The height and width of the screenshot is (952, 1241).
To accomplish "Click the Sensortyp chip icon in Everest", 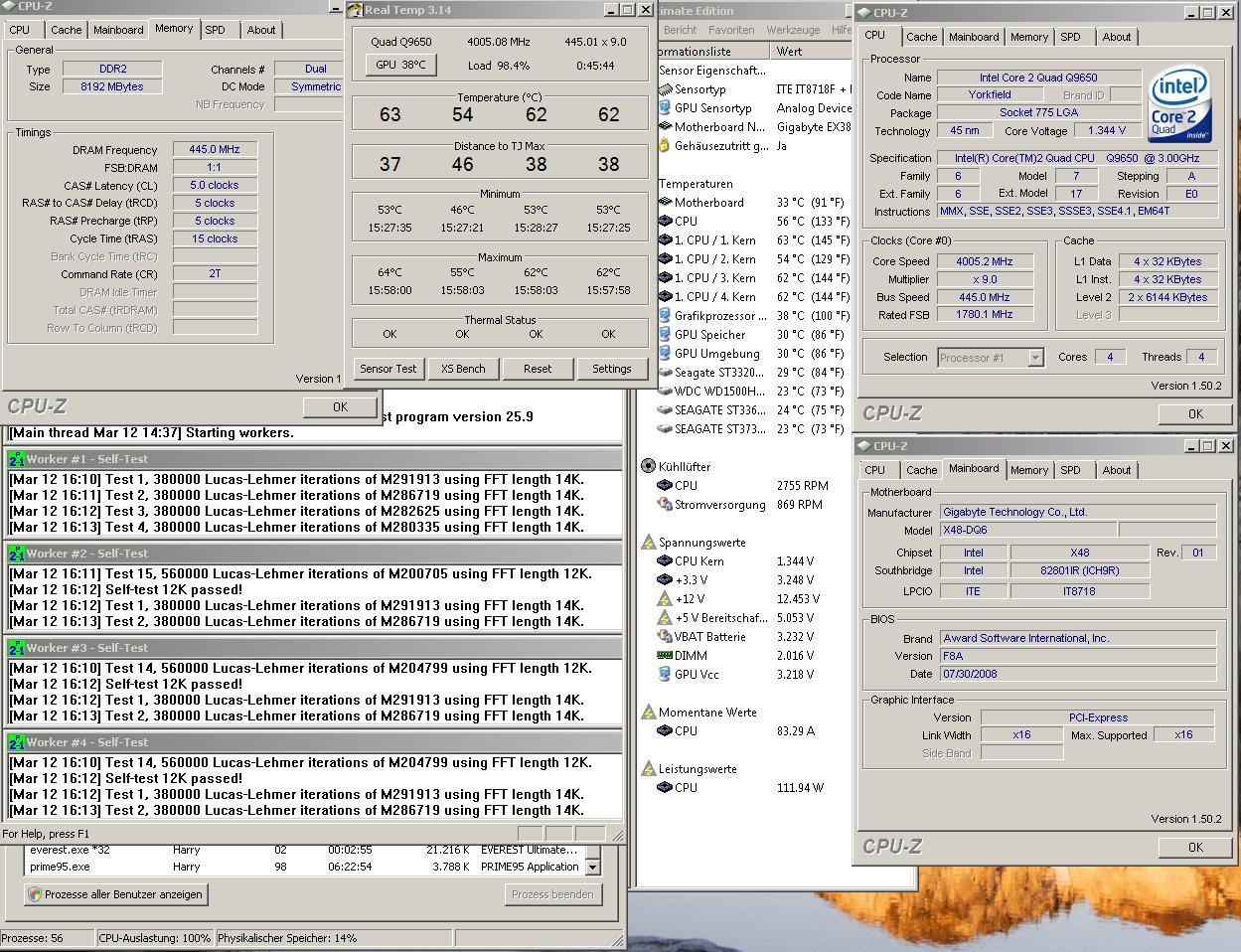I will coord(665,89).
